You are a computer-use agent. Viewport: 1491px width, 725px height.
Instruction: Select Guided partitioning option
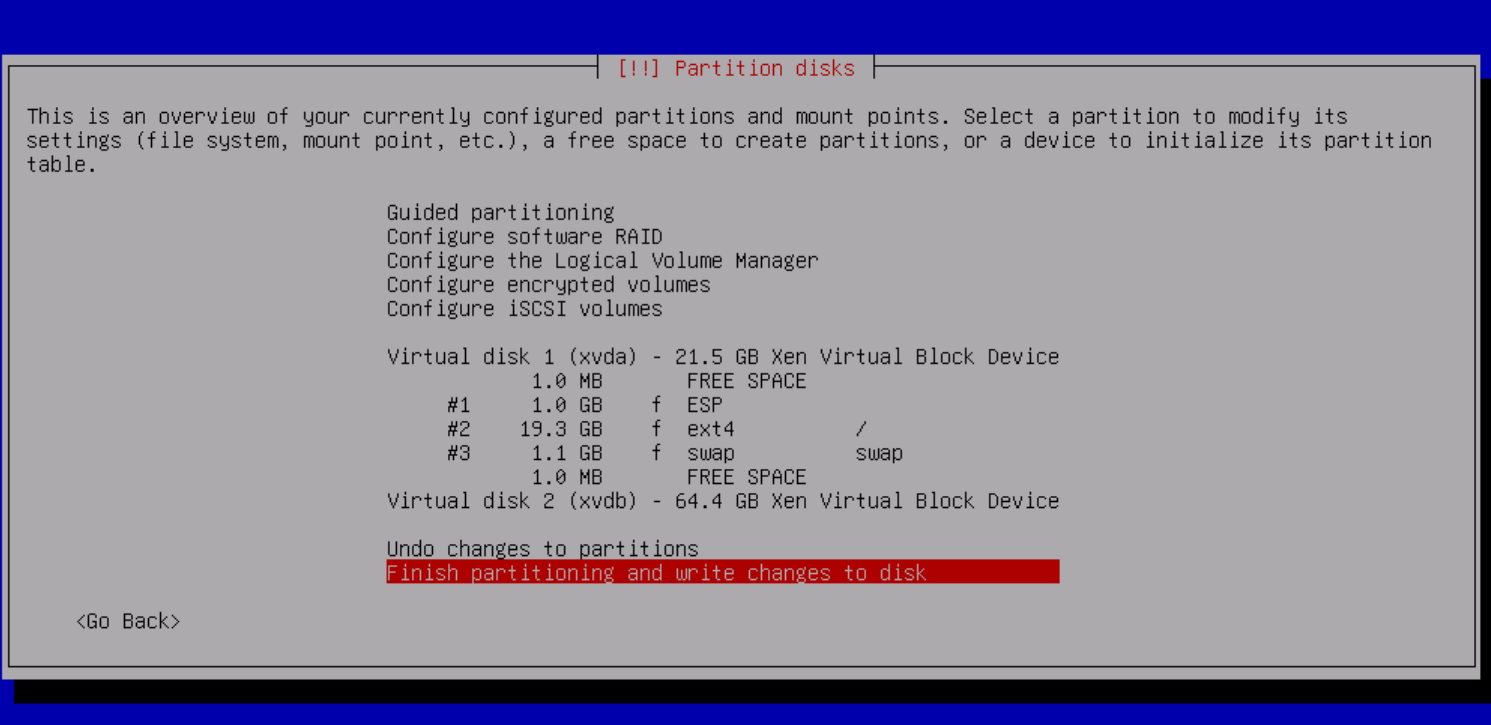coord(500,213)
